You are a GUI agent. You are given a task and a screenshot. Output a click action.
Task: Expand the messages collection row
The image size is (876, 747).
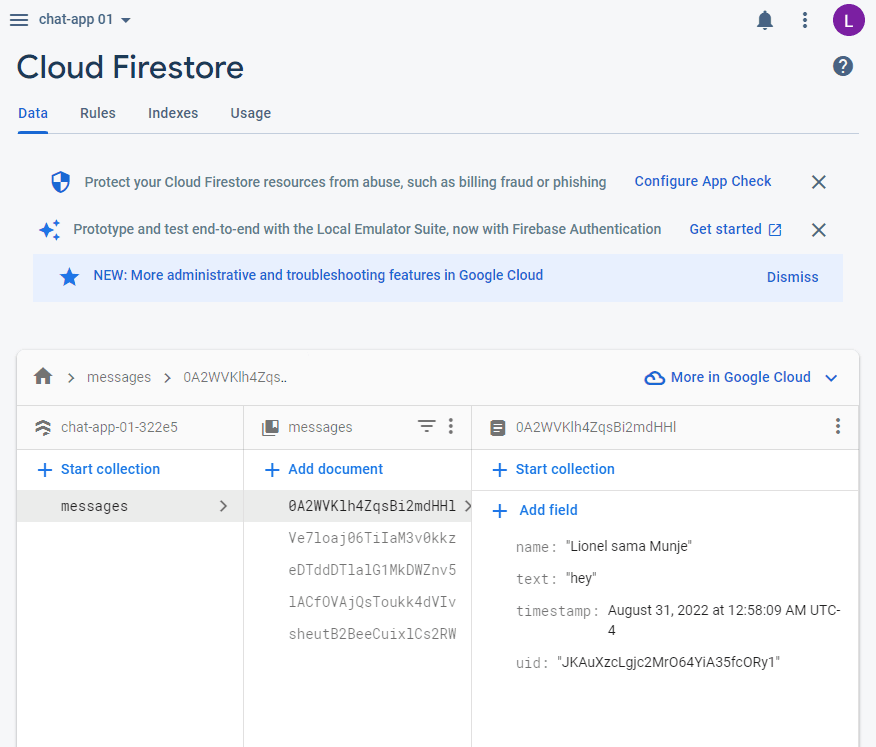(130, 506)
